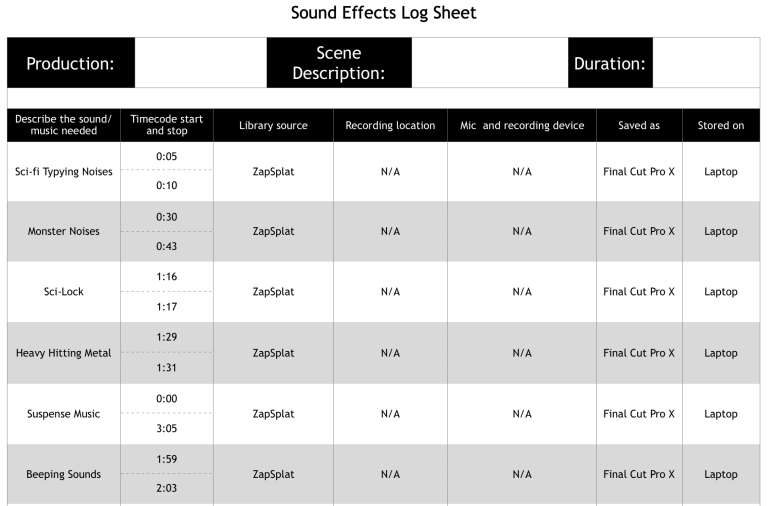Click the 0:30 start timecode

(x=167, y=217)
